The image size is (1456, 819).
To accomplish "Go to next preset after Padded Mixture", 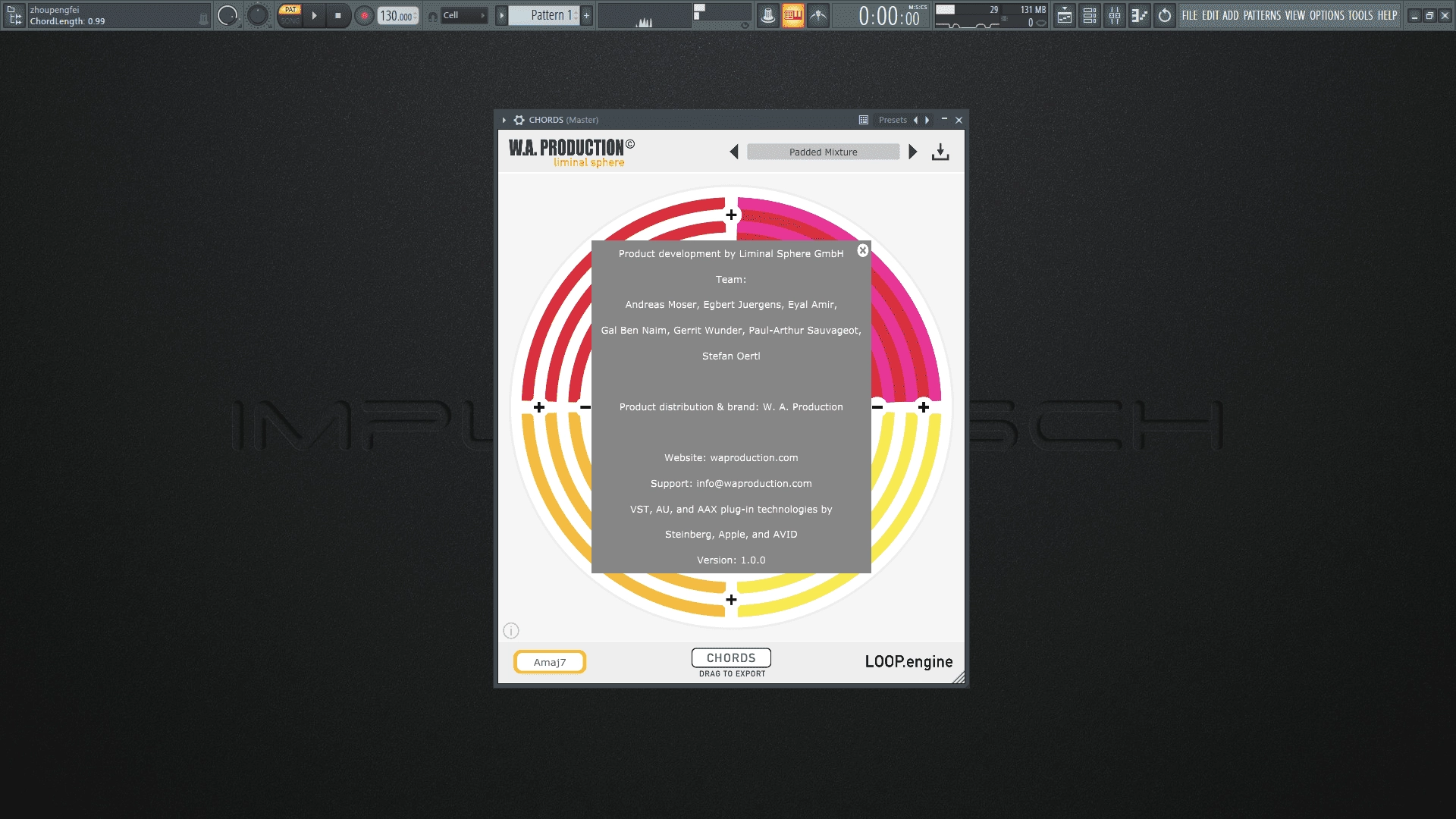I will pos(913,152).
